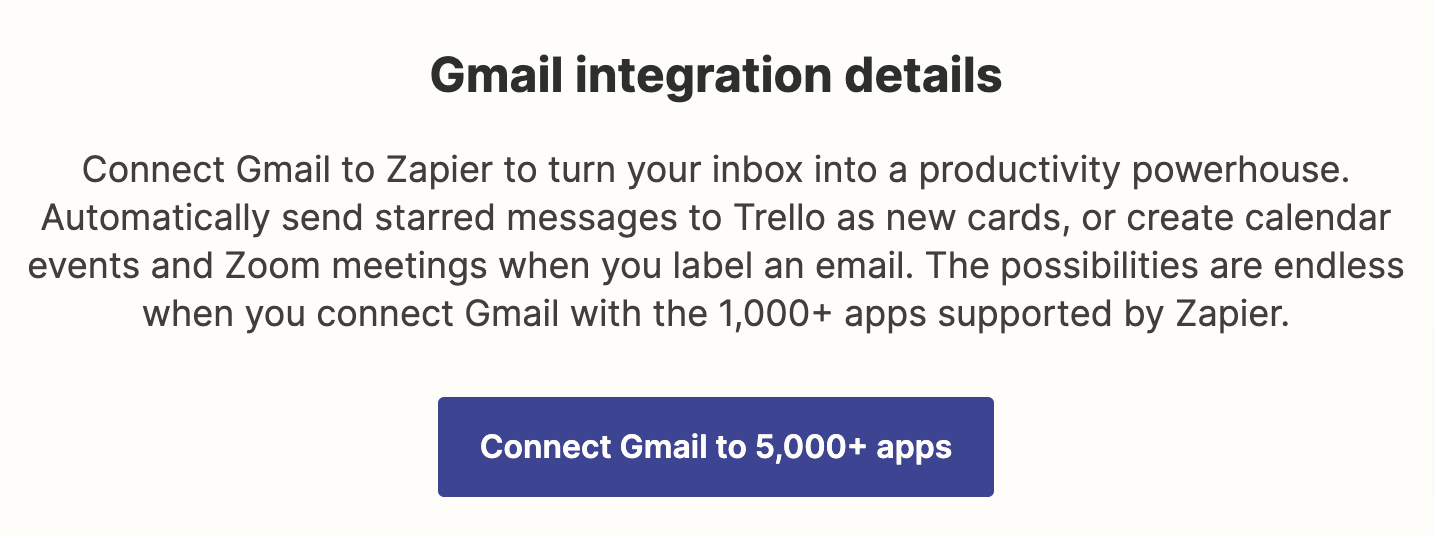Image resolution: width=1434 pixels, height=536 pixels.
Task: Click the word meetings in the description
Action: tap(399, 267)
